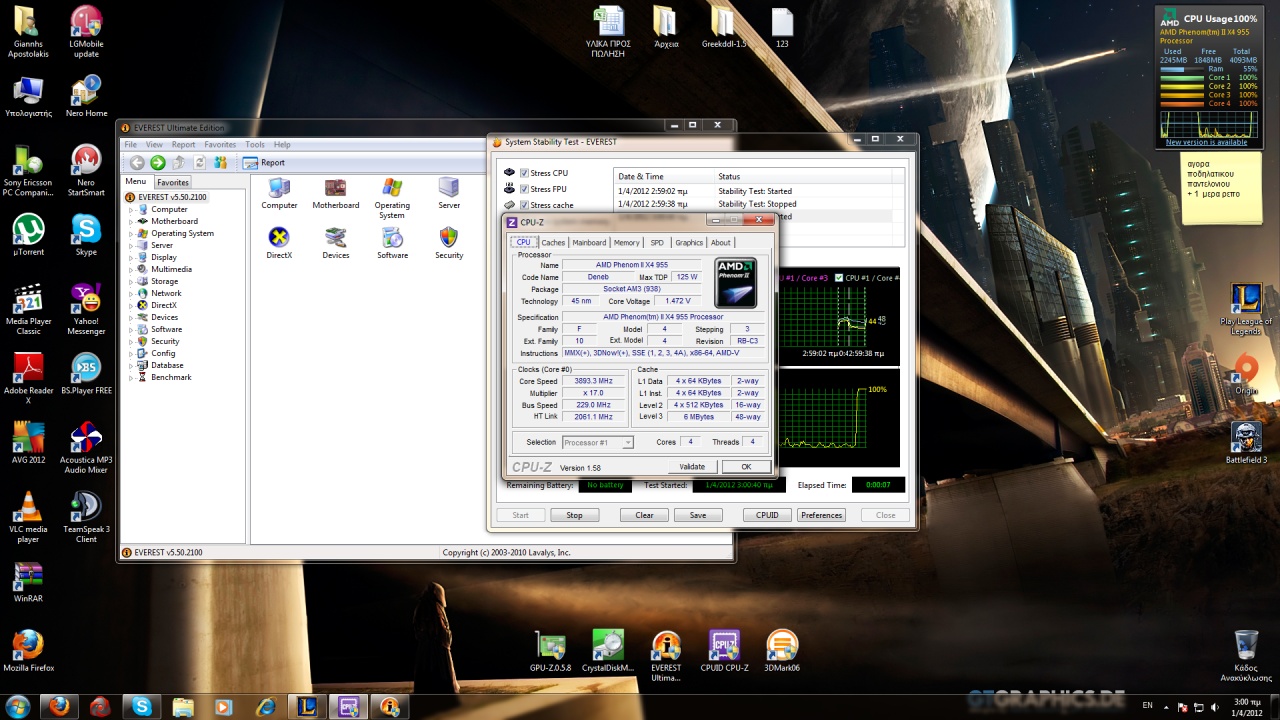This screenshot has height=720, width=1280.
Task: Expand the Computer tree node
Action: pos(131,210)
